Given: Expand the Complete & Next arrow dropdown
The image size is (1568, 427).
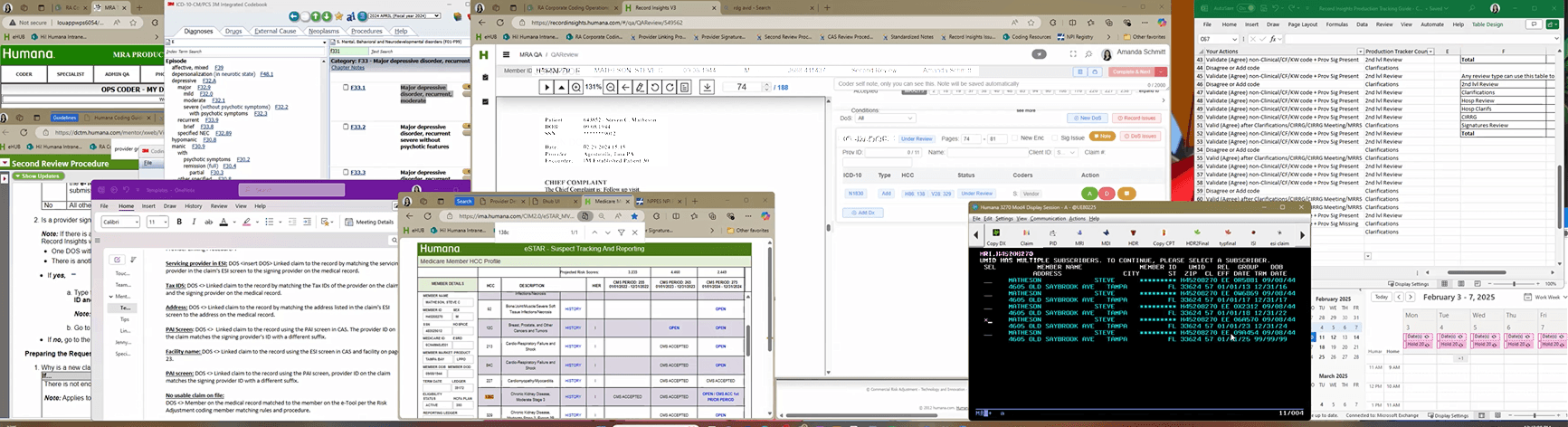Looking at the screenshot, I should coord(1162,71).
